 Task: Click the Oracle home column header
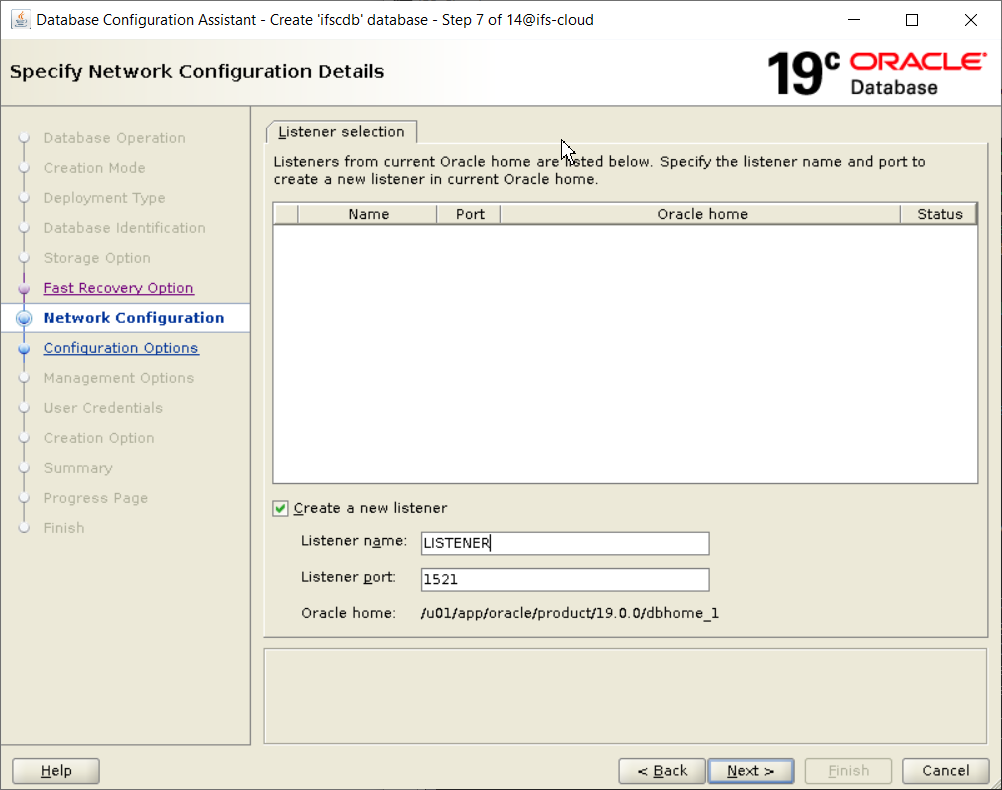pyautogui.click(x=702, y=214)
